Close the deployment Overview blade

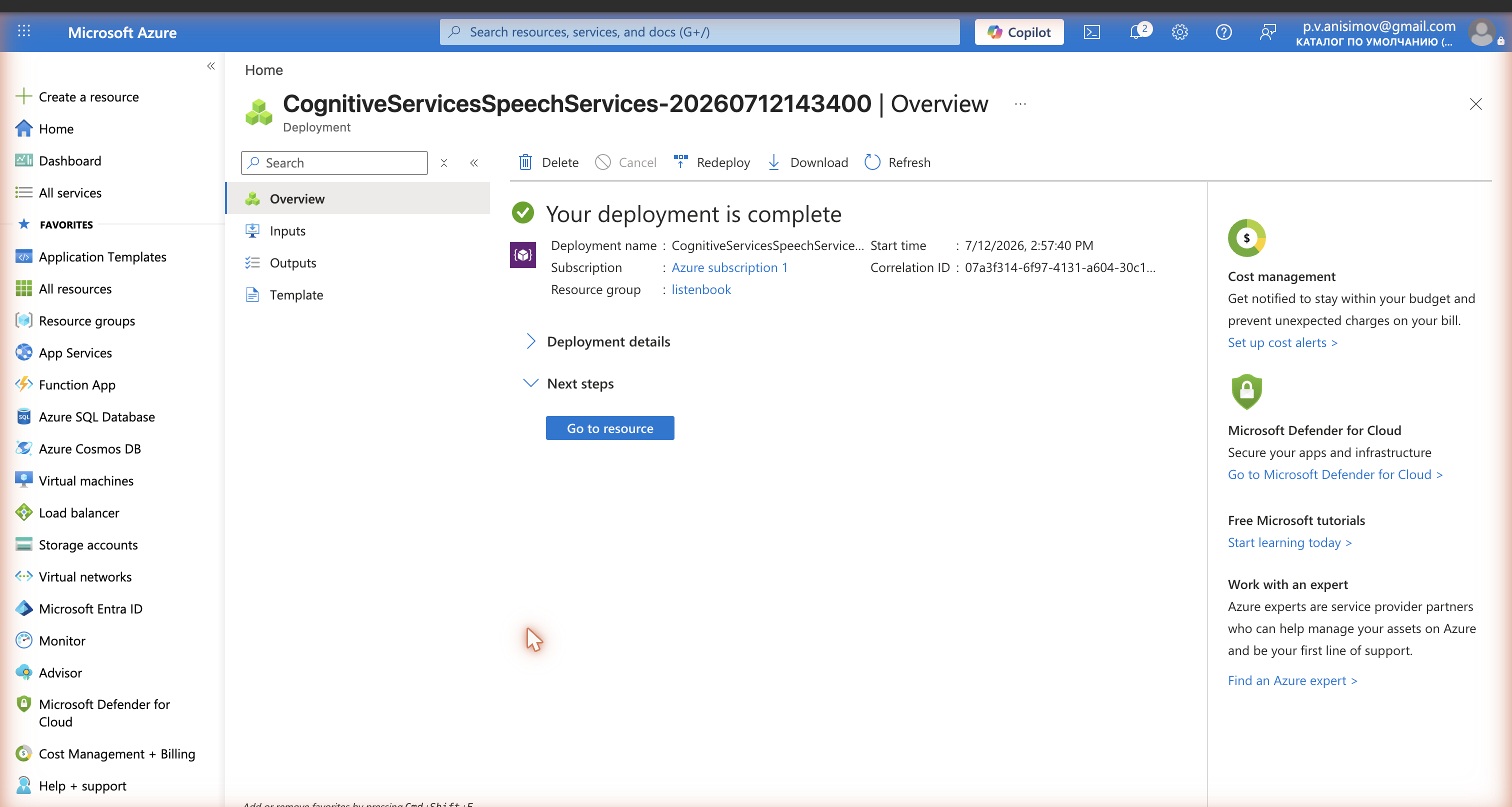1475,104
